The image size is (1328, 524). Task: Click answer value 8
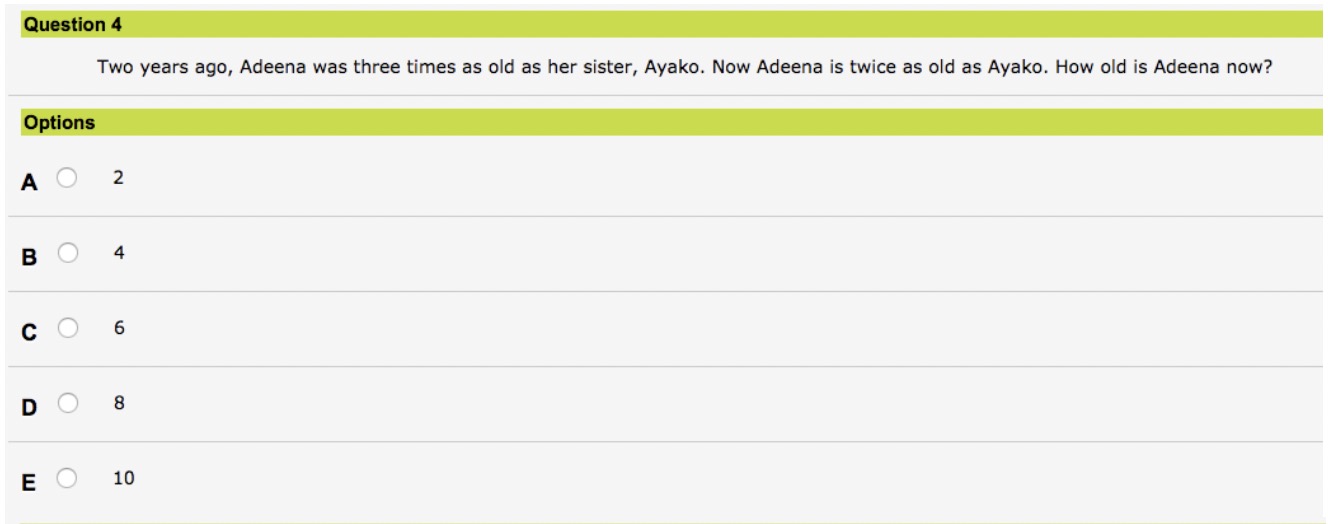tap(118, 404)
